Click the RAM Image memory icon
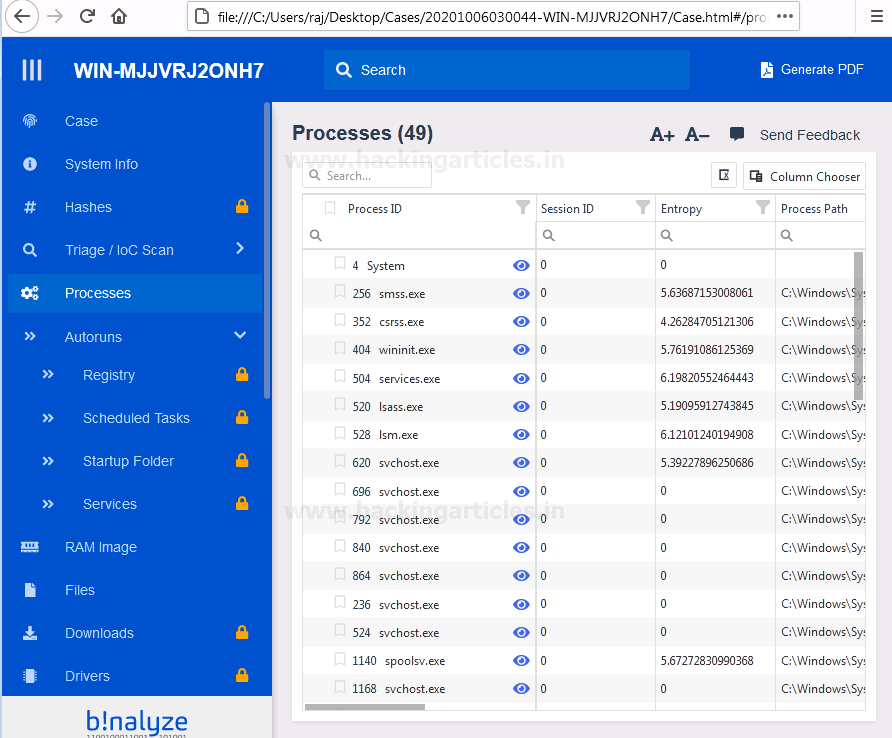892x738 pixels. tap(30, 547)
